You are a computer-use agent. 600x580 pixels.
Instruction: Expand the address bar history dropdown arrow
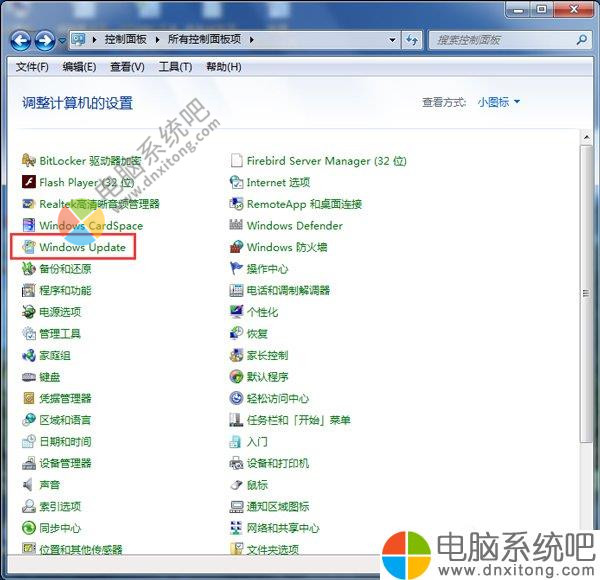tap(390, 40)
